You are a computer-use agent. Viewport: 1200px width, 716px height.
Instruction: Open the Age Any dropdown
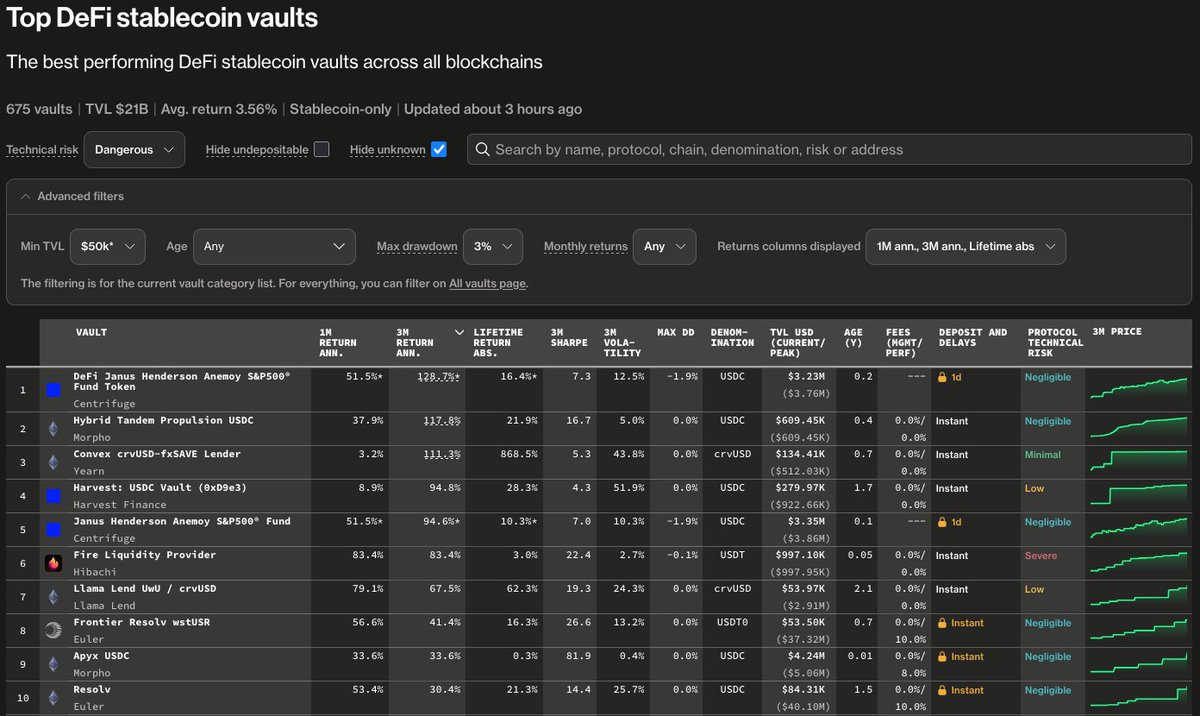click(x=274, y=246)
